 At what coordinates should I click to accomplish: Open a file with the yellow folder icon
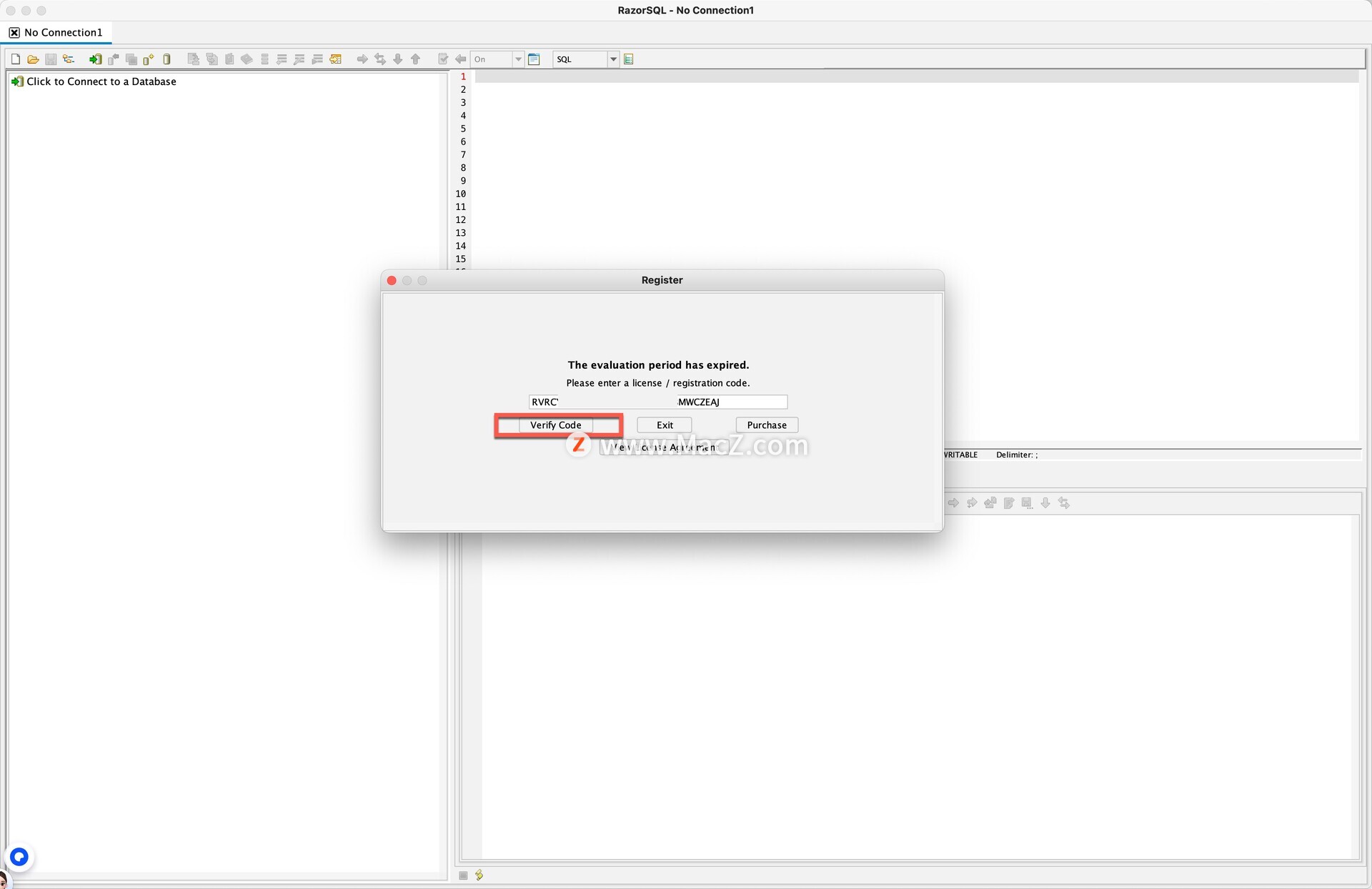coord(33,59)
